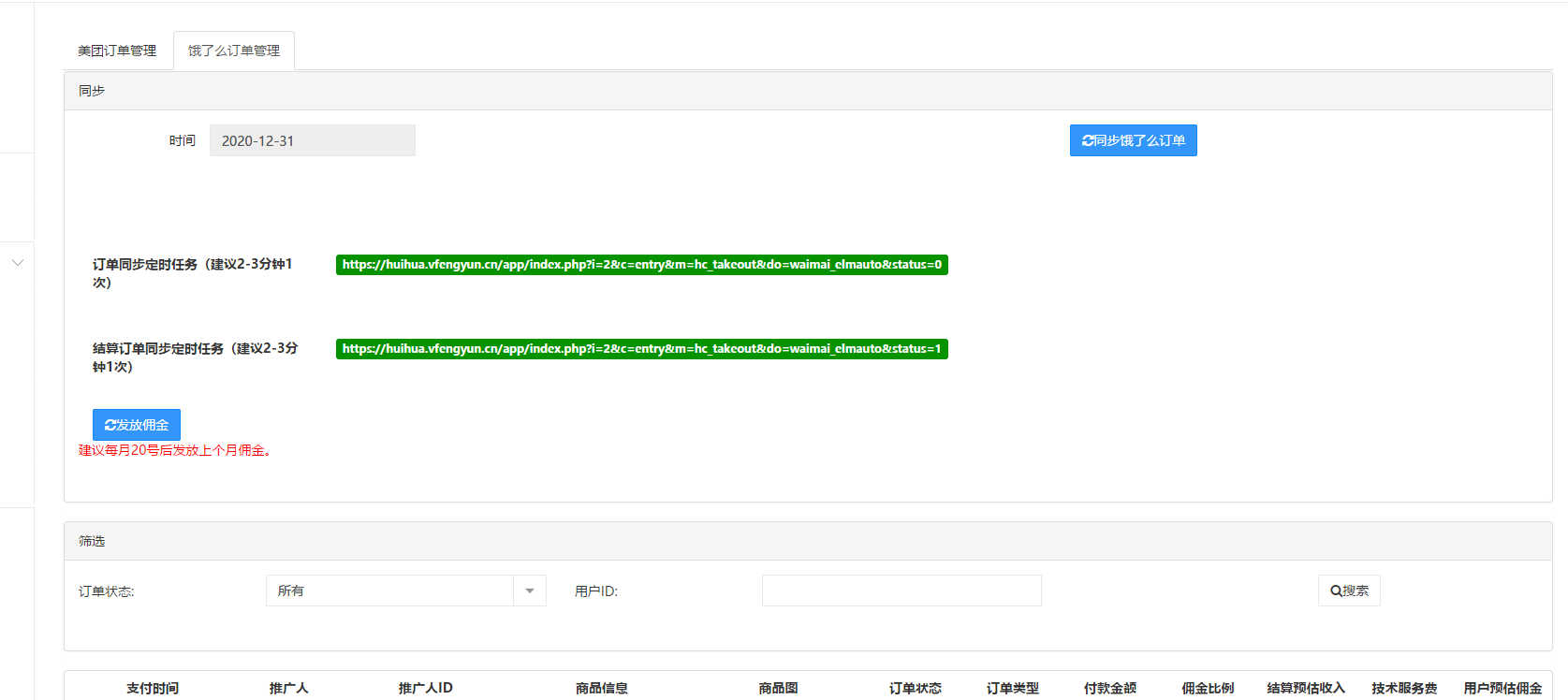Switch to the 美团订单管理 tab

click(x=117, y=51)
